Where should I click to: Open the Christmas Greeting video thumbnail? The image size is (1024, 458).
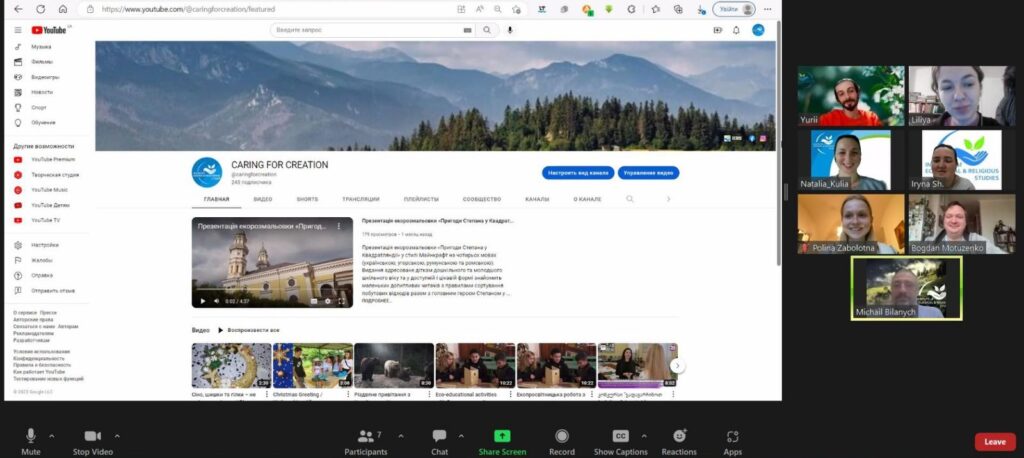[x=313, y=366]
